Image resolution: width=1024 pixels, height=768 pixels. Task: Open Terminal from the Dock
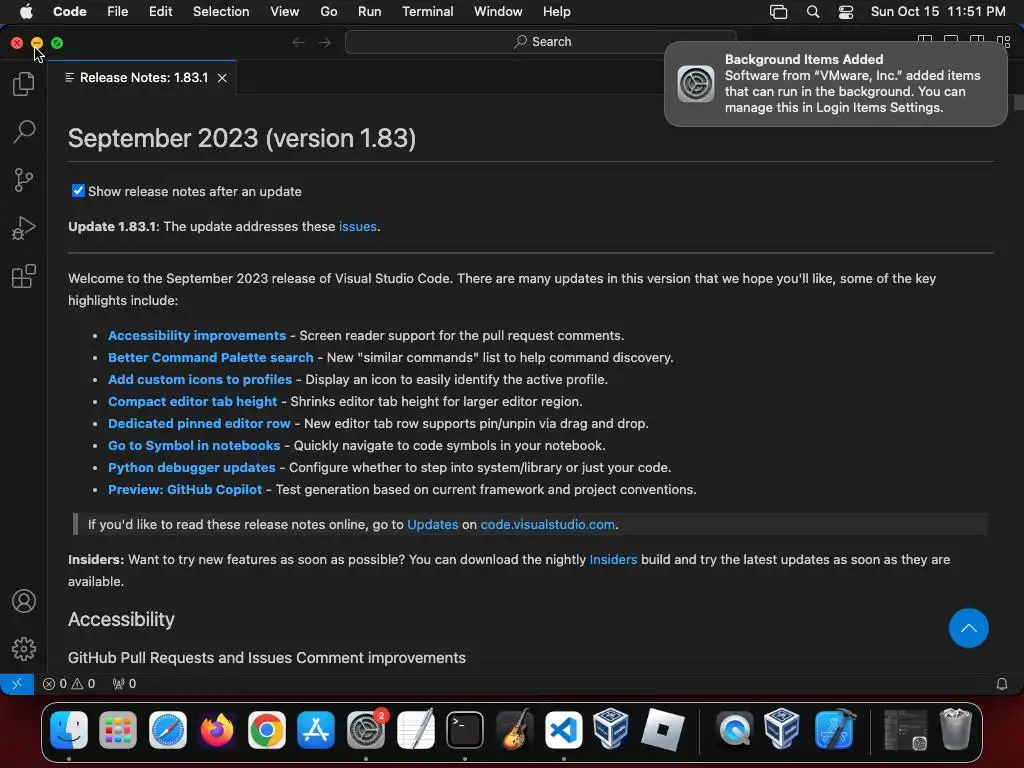pyautogui.click(x=465, y=729)
